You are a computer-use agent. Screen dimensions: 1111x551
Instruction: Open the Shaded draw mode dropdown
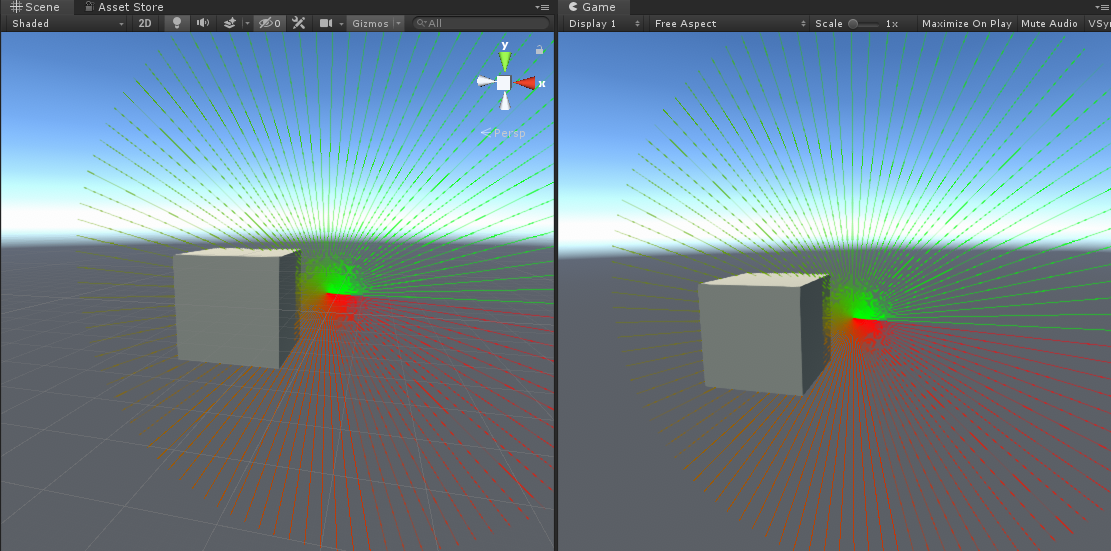67,23
